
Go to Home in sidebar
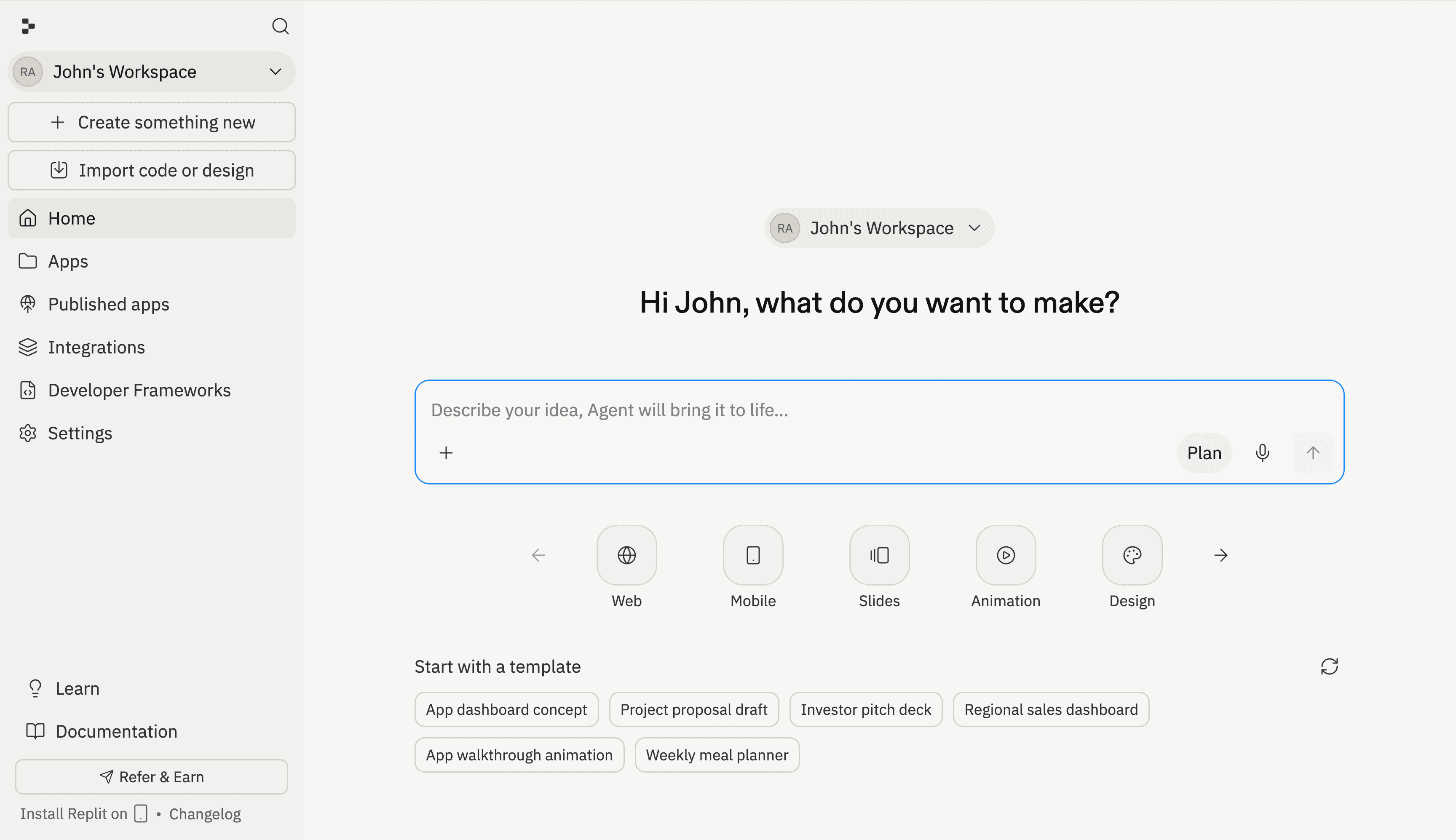151,218
